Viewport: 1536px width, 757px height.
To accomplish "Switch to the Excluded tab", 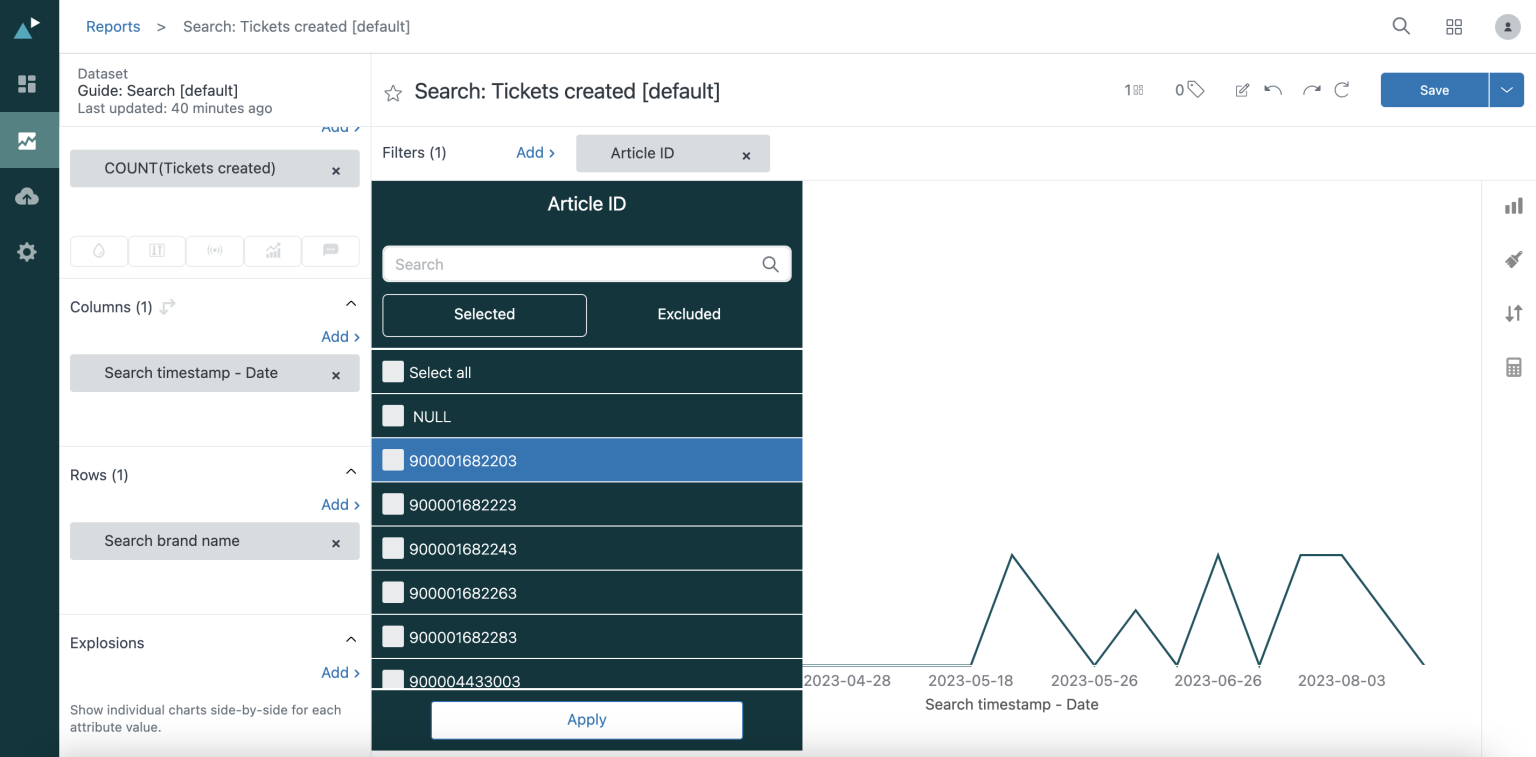I will coord(689,314).
